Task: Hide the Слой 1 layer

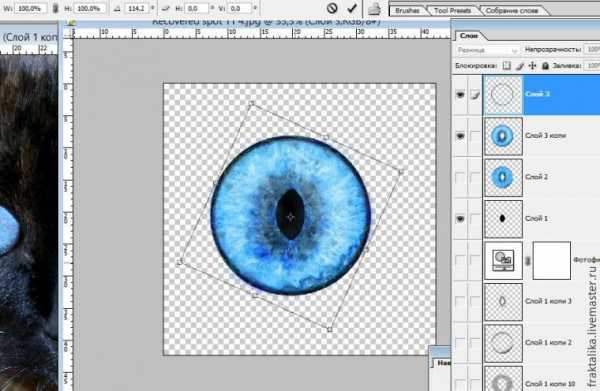Action: coord(460,219)
